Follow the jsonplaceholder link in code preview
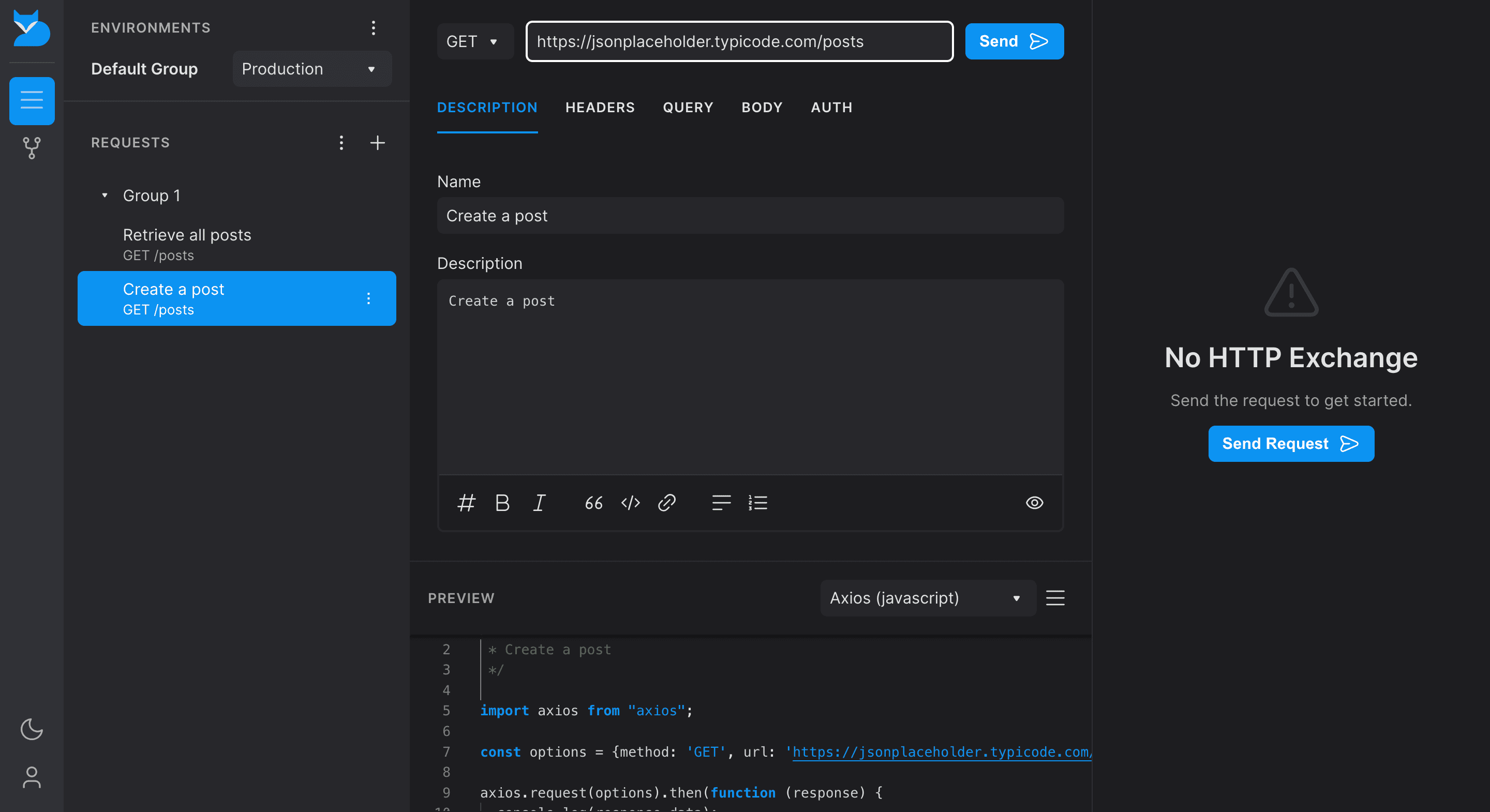 [941, 752]
